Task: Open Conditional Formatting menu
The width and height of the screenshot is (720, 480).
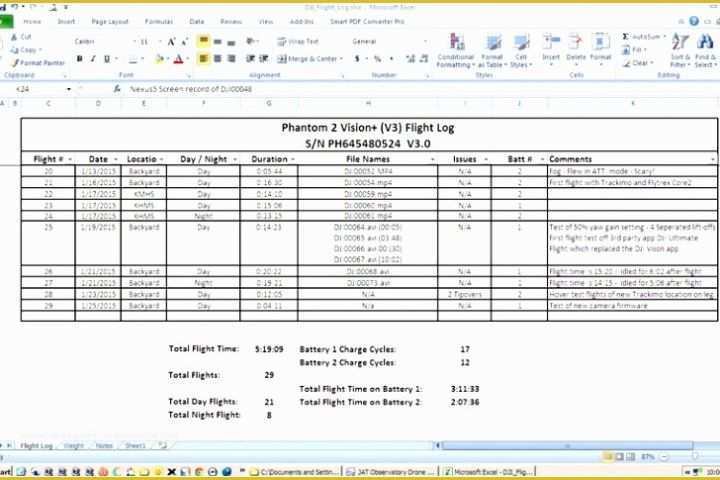Action: click(456, 51)
